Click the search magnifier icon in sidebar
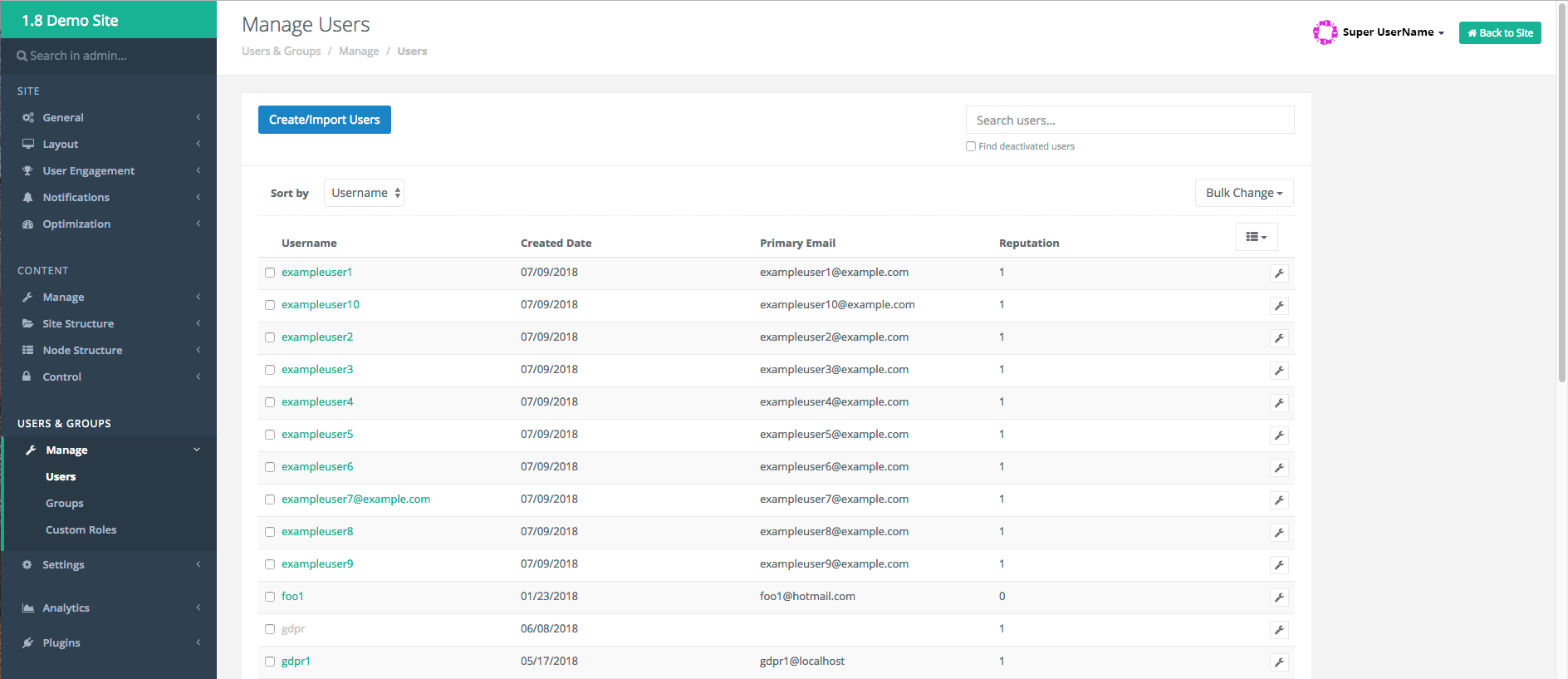The height and width of the screenshot is (679, 1568). (22, 56)
